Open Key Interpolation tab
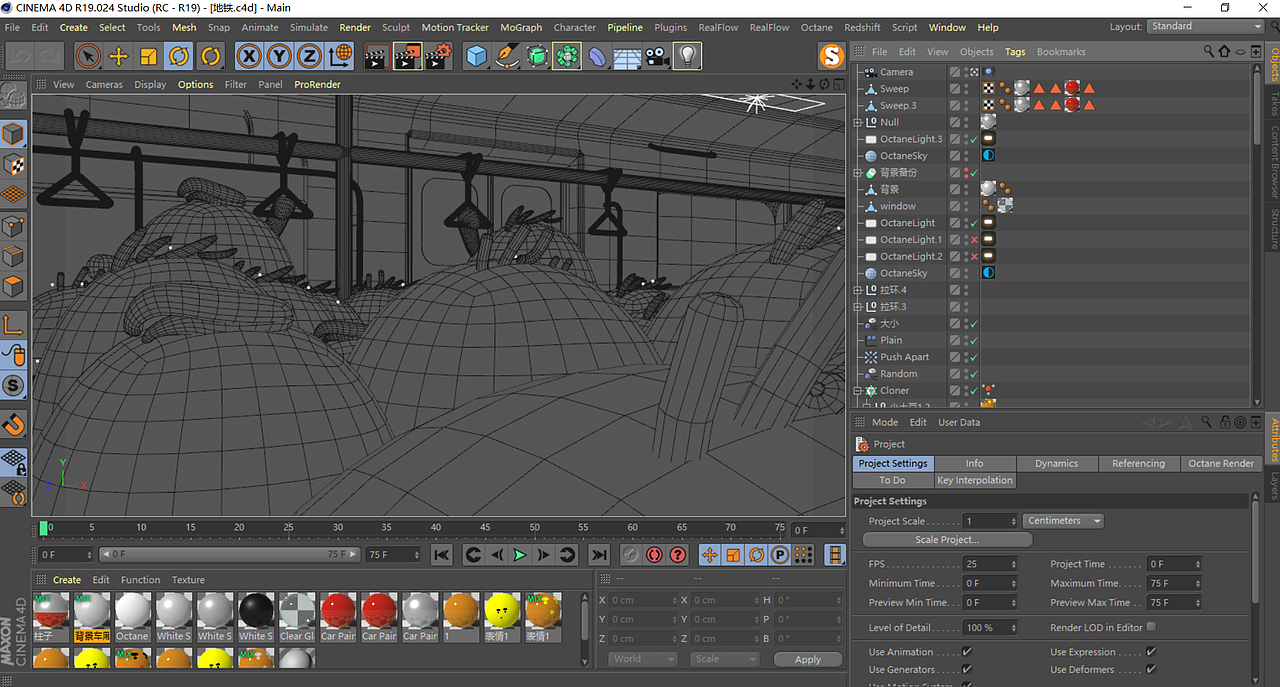The height and width of the screenshot is (687, 1280). point(974,480)
